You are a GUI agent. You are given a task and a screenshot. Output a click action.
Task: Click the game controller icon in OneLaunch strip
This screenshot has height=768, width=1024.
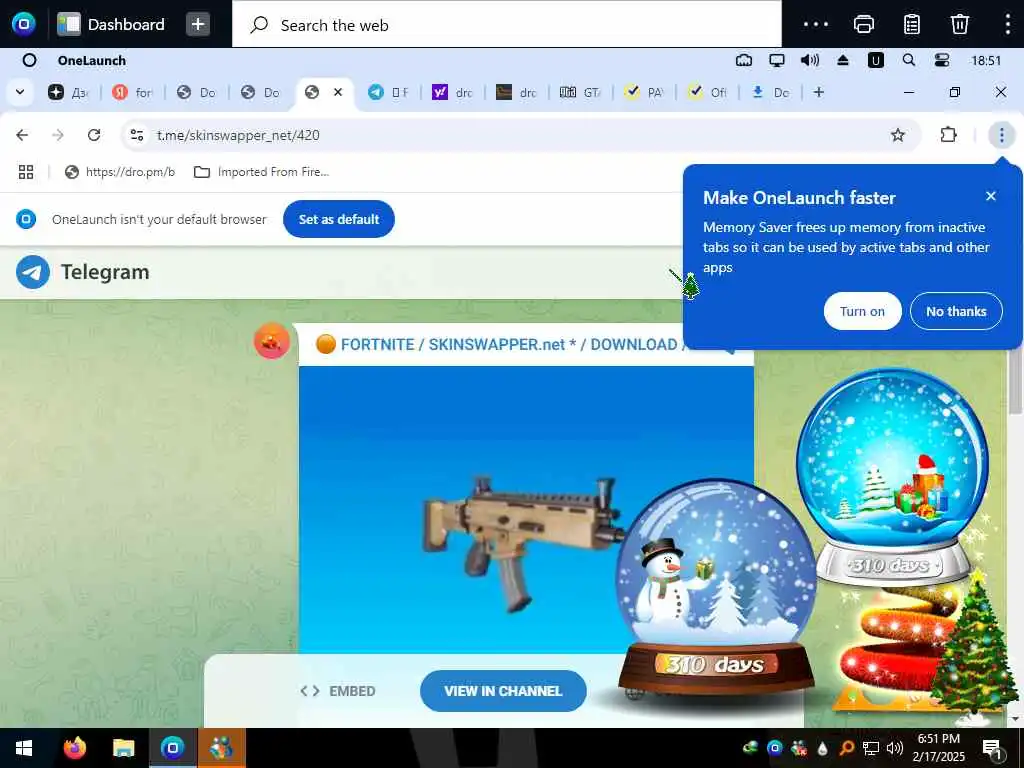coord(744,61)
